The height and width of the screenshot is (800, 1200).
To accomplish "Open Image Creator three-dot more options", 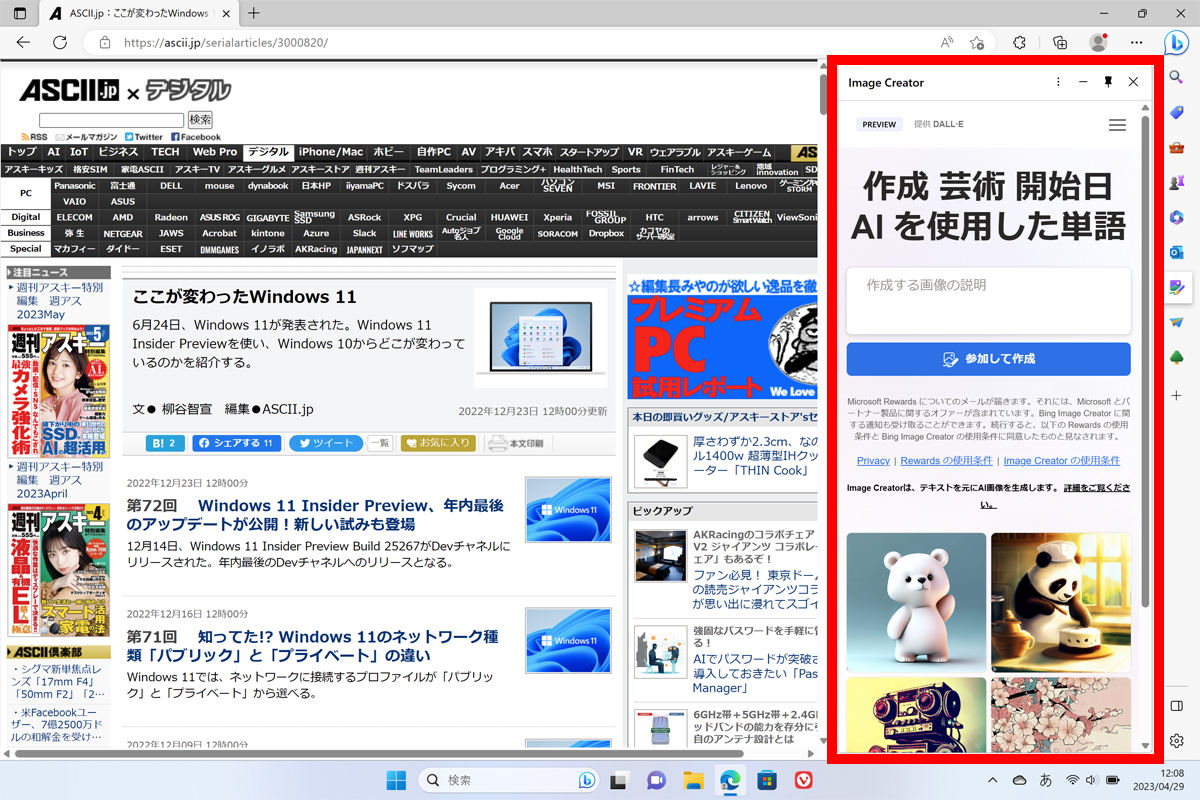I will tap(1058, 82).
